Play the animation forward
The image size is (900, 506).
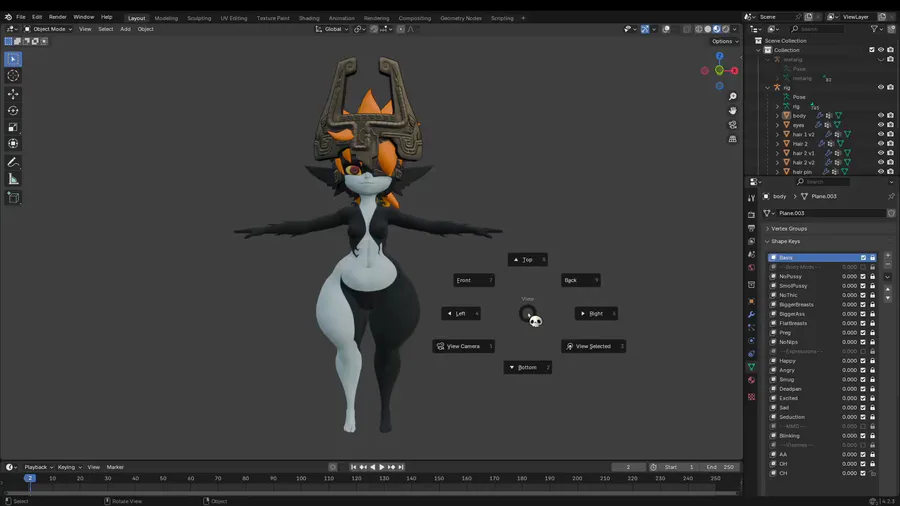[382, 467]
